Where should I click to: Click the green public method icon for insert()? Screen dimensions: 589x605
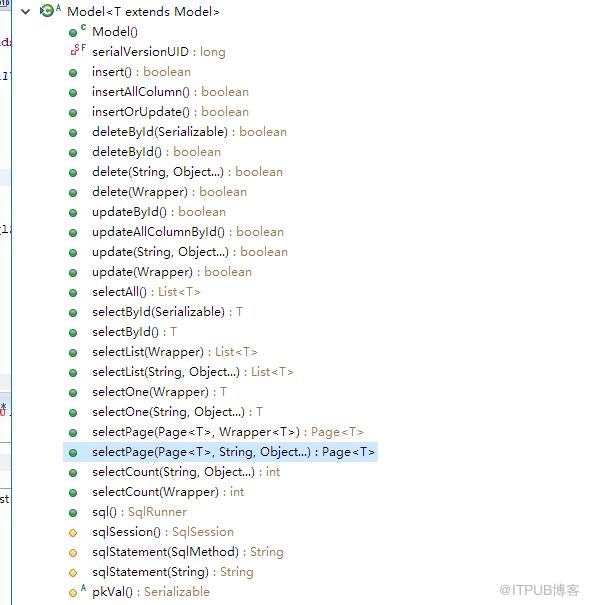(x=73, y=73)
